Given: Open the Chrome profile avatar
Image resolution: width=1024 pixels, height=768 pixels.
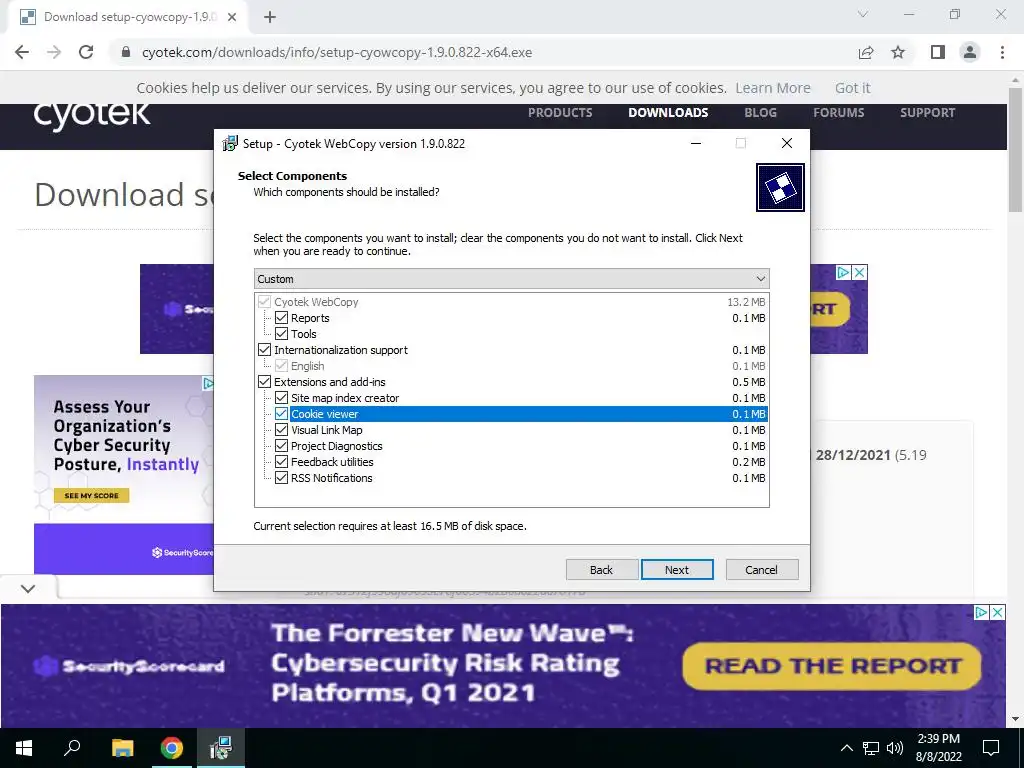Looking at the screenshot, I should 970,52.
